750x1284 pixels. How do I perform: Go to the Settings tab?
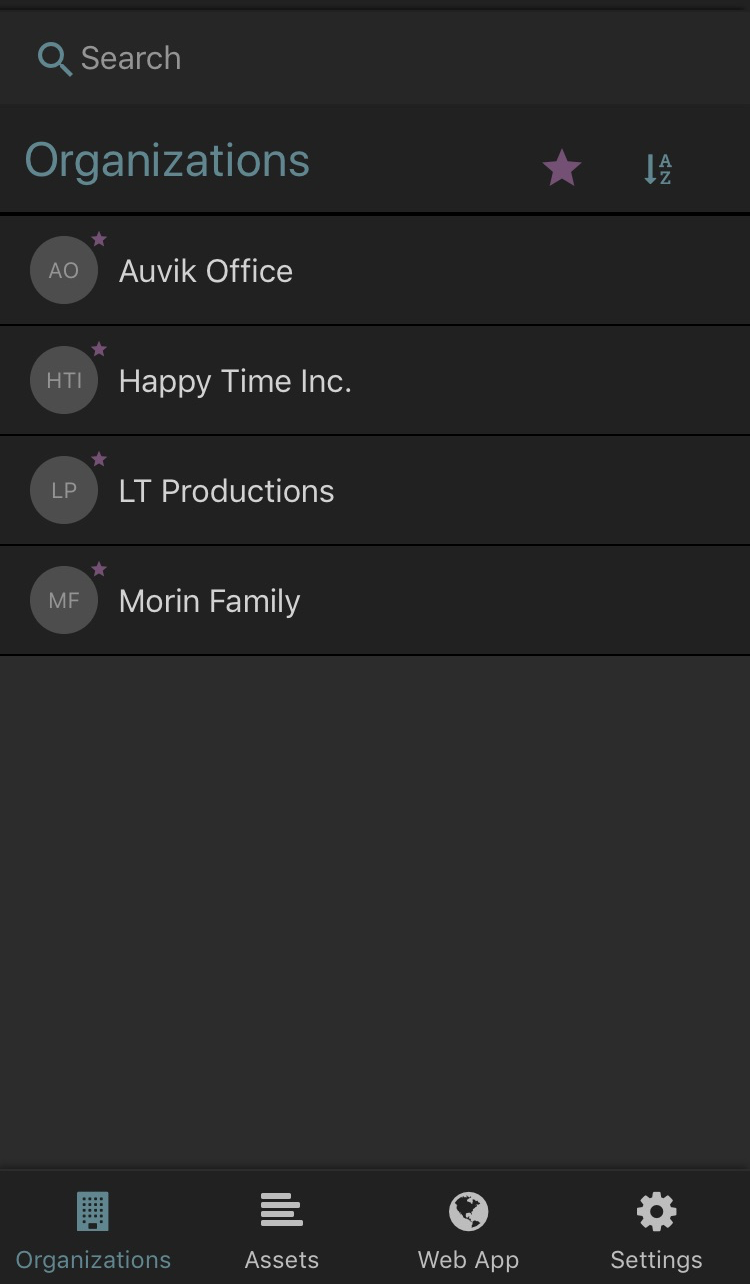[656, 1230]
